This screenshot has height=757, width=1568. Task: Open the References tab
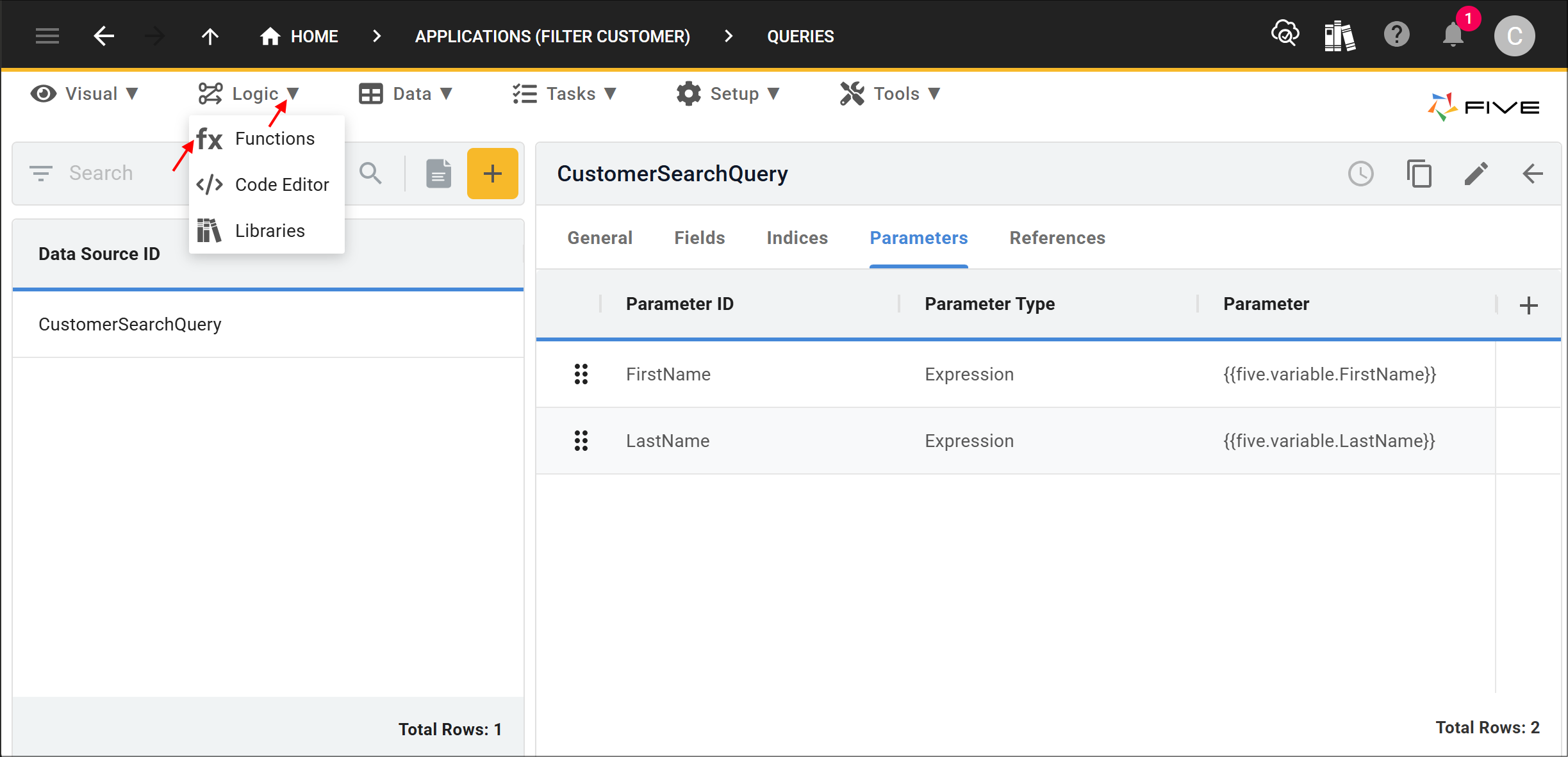(x=1057, y=238)
